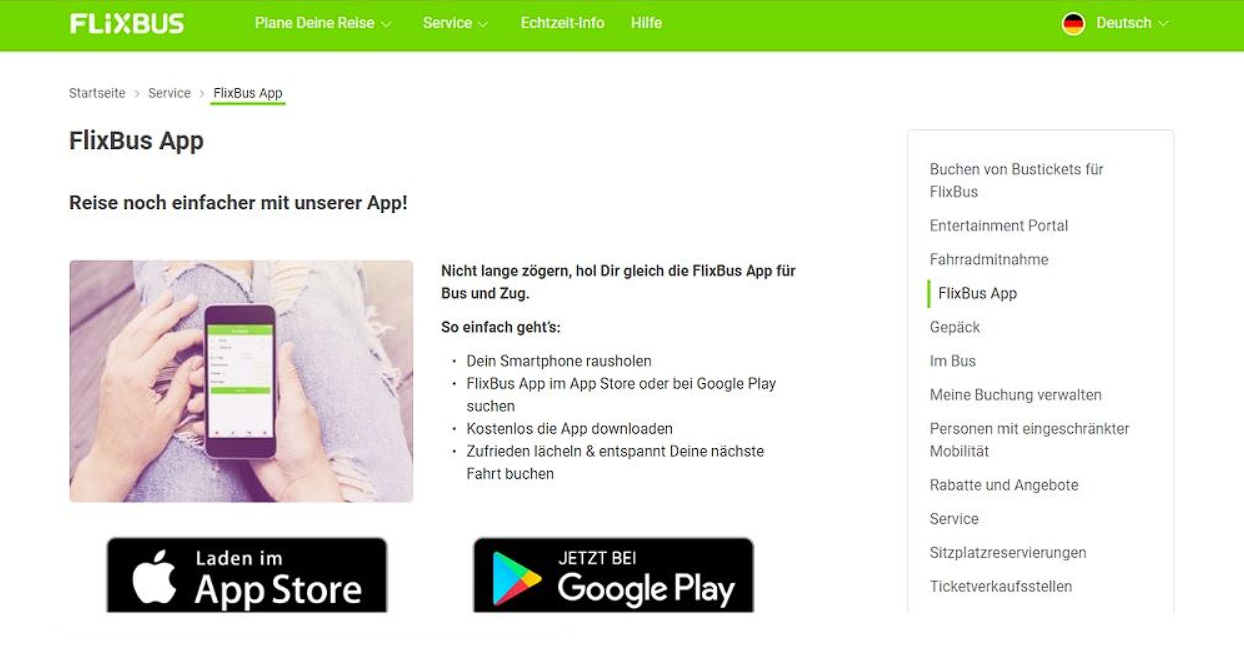The width and height of the screenshot is (1244, 648).
Task: Click the smartphone app photo
Action: pyautogui.click(x=241, y=381)
